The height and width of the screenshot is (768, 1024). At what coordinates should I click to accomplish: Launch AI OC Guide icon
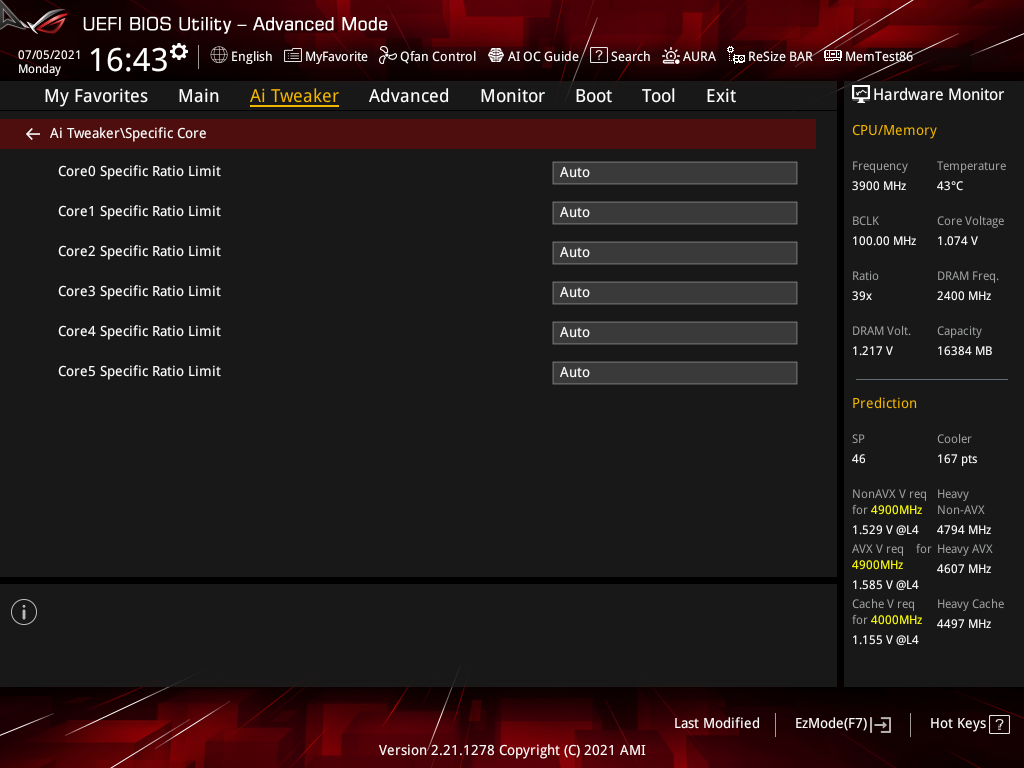pyautogui.click(x=496, y=56)
